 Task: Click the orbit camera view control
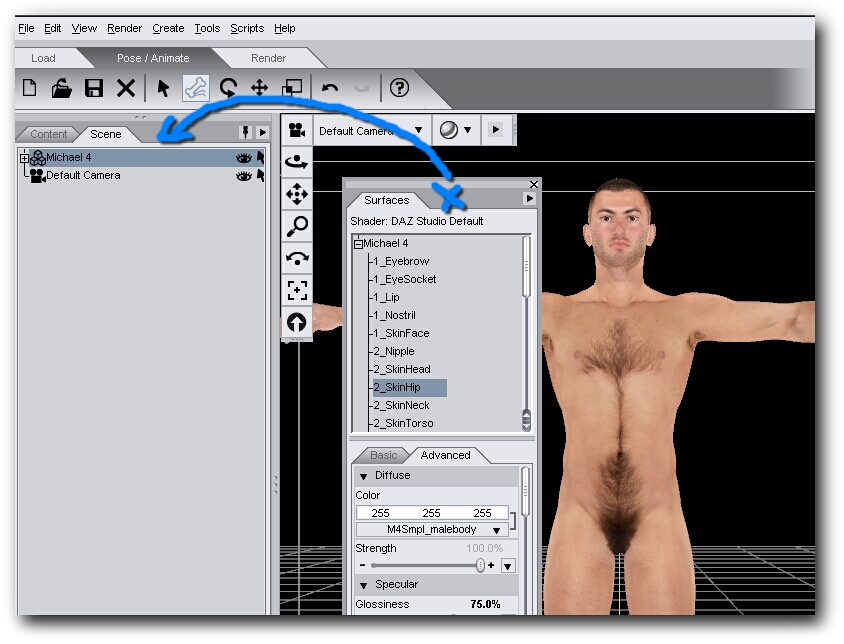(297, 161)
